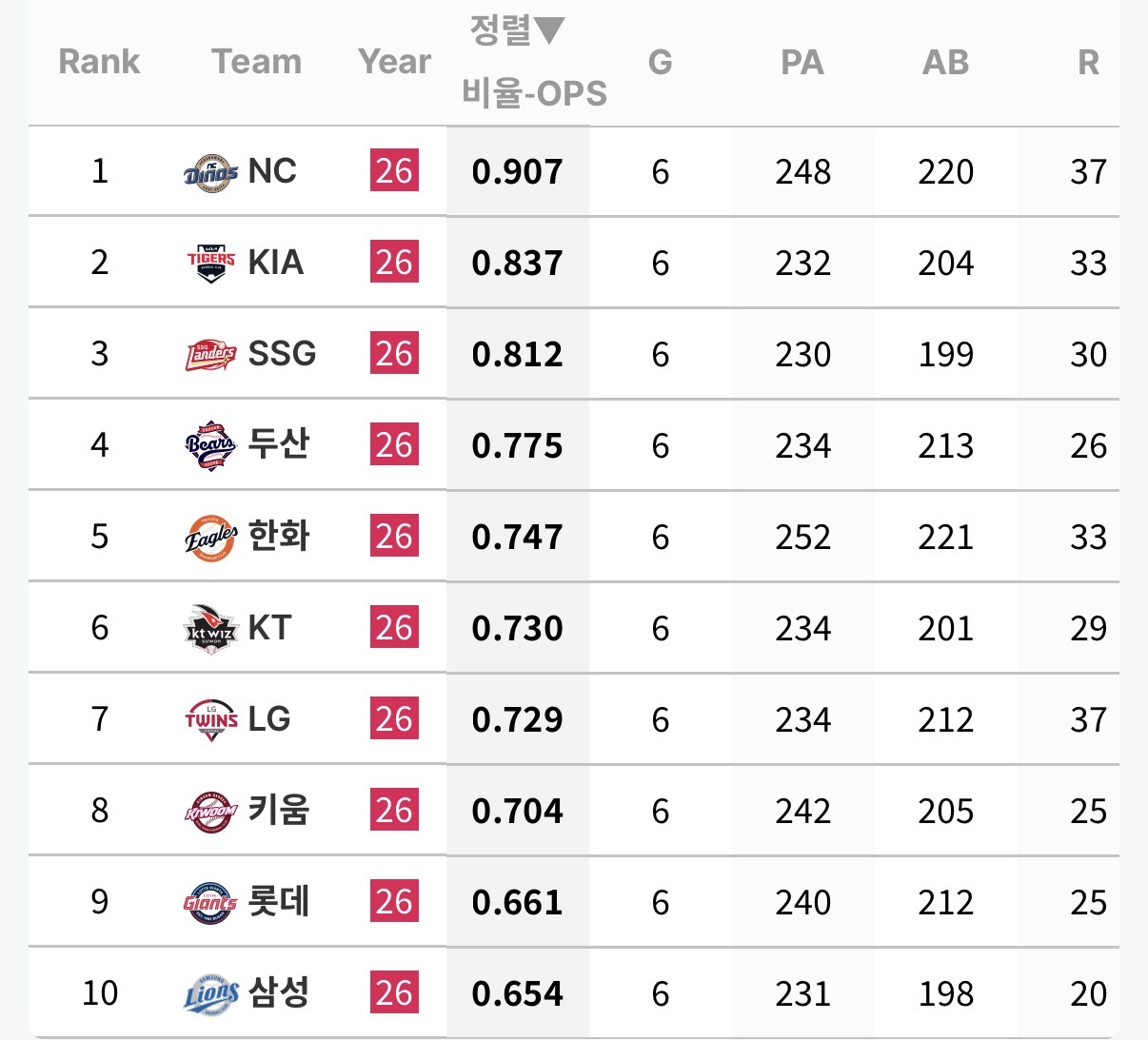Click the KT Wiz team logo
This screenshot has width=1148, height=1040.
pyautogui.click(x=210, y=628)
